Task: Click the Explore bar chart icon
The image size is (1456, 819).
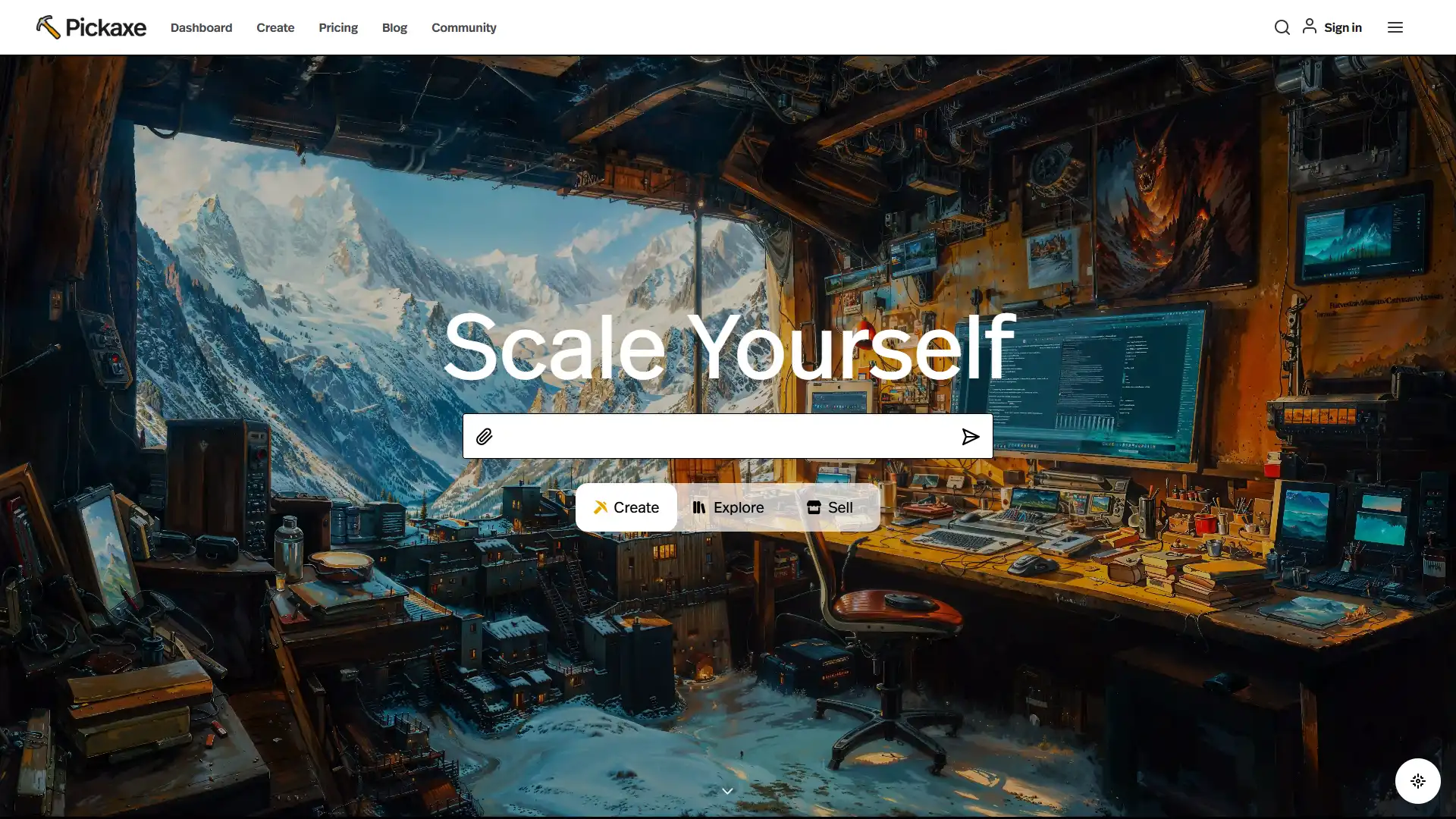Action: click(x=699, y=506)
